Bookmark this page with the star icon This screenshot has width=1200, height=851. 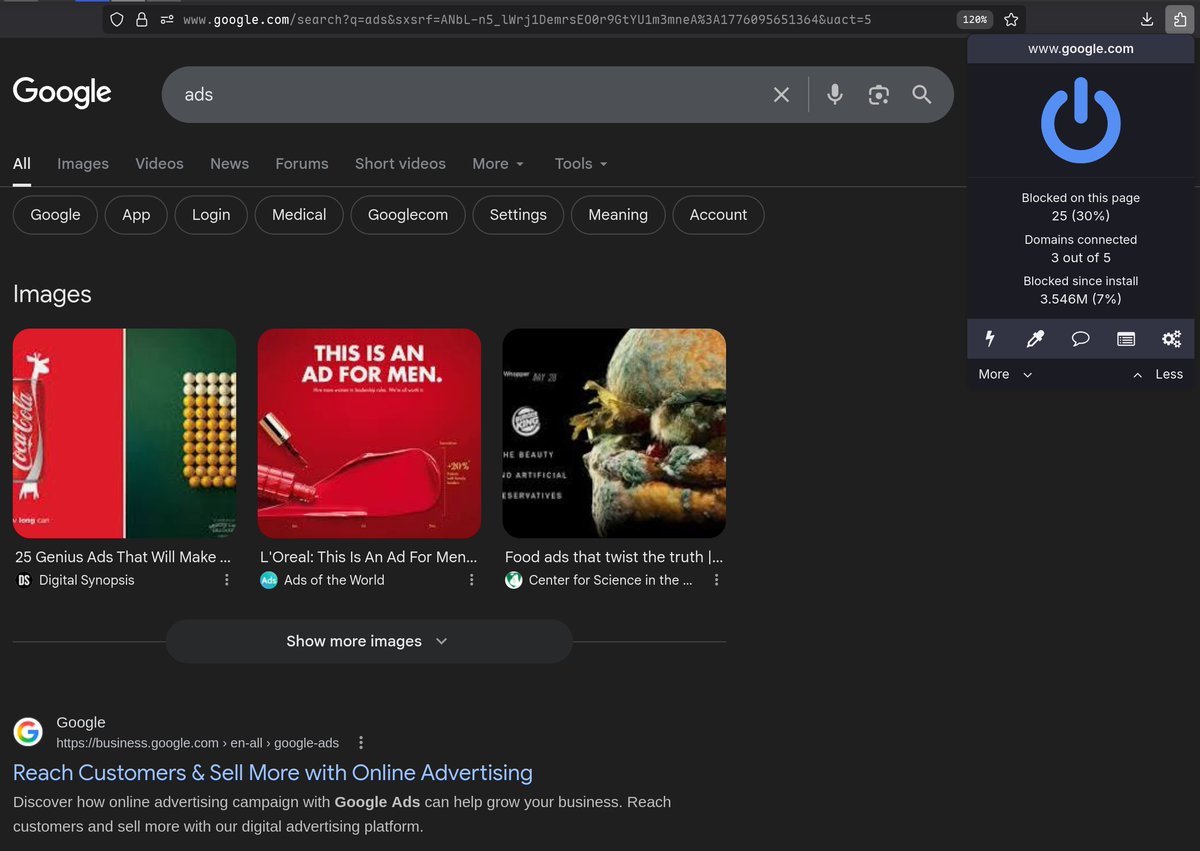[1011, 19]
